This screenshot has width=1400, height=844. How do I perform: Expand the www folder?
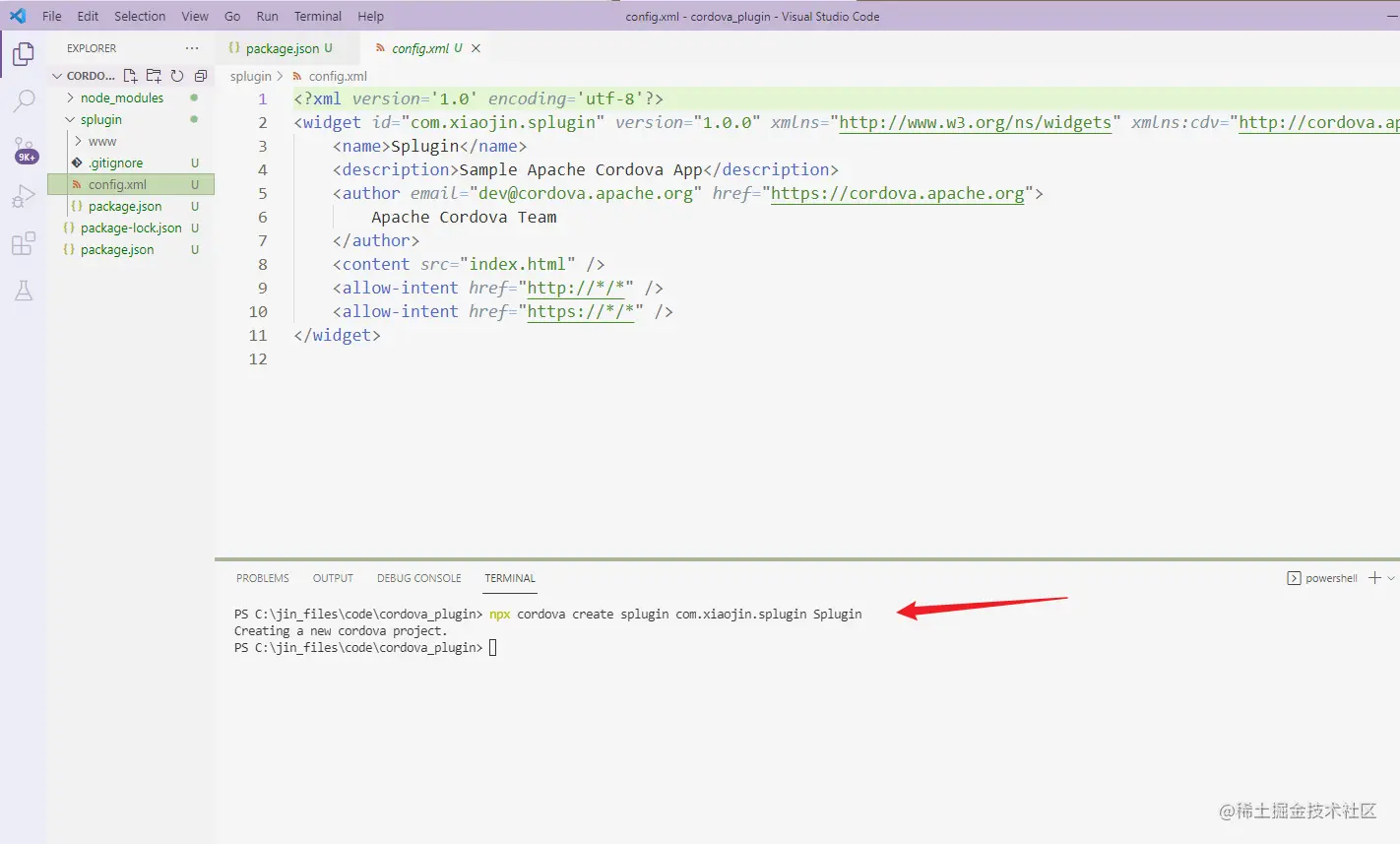(102, 141)
